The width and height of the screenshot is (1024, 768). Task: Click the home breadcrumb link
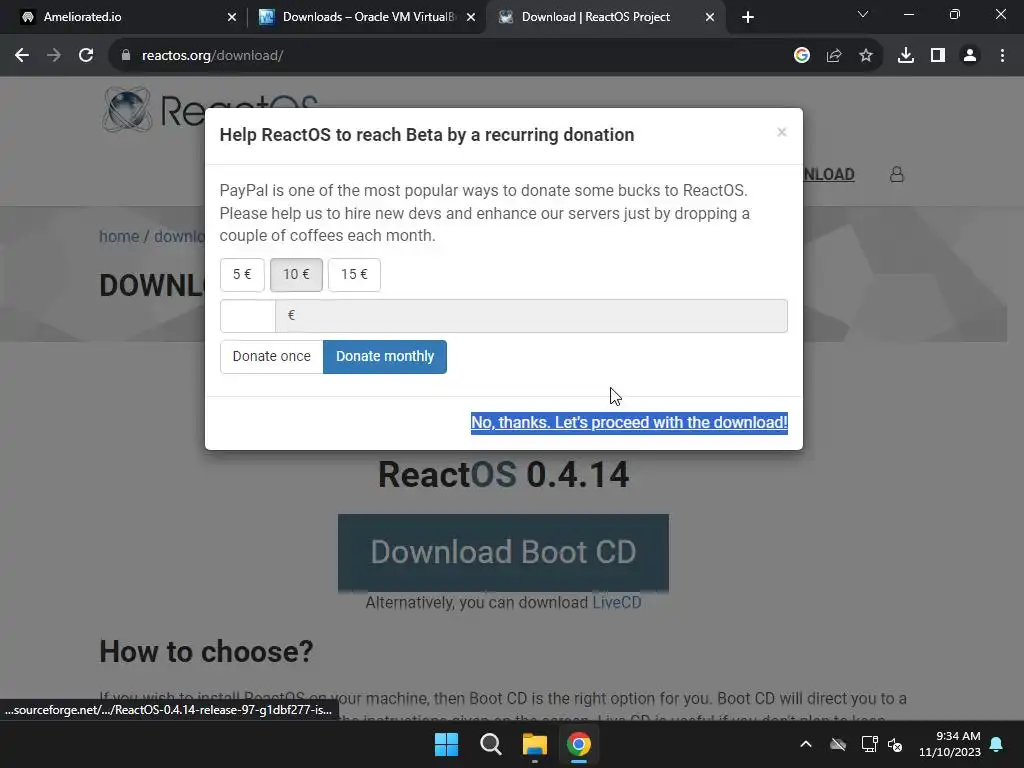tap(119, 236)
